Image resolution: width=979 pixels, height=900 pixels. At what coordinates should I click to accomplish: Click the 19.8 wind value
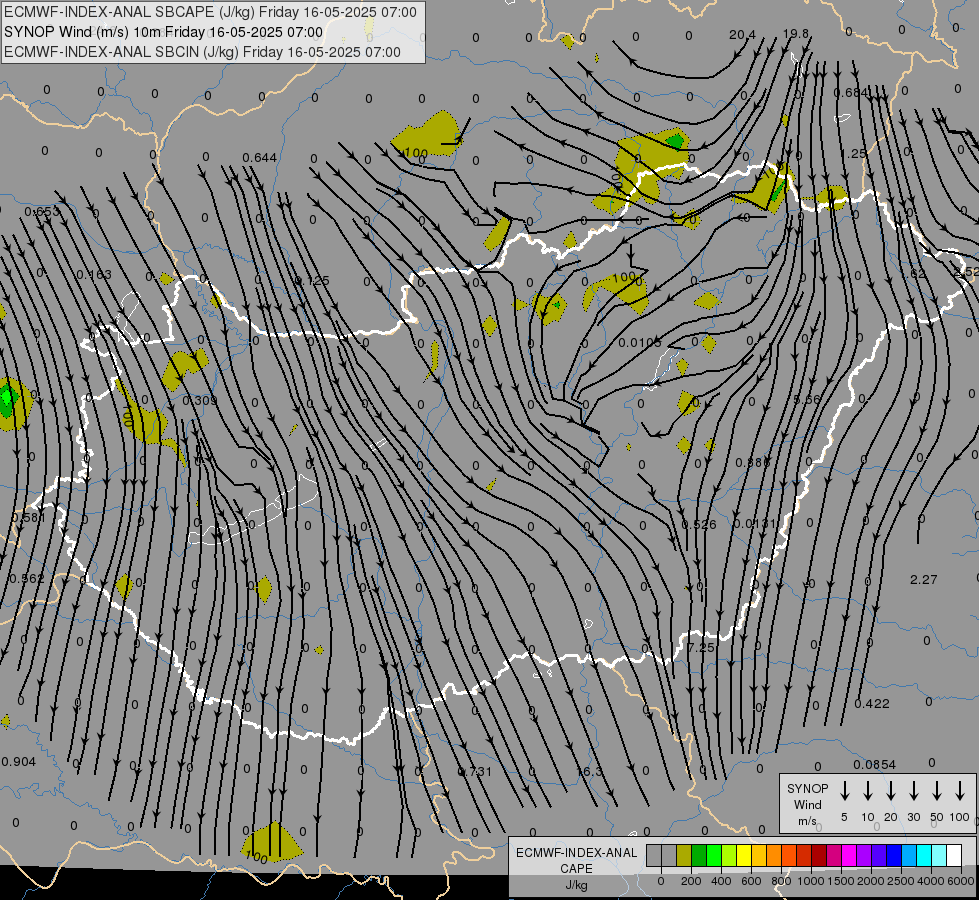(795, 34)
